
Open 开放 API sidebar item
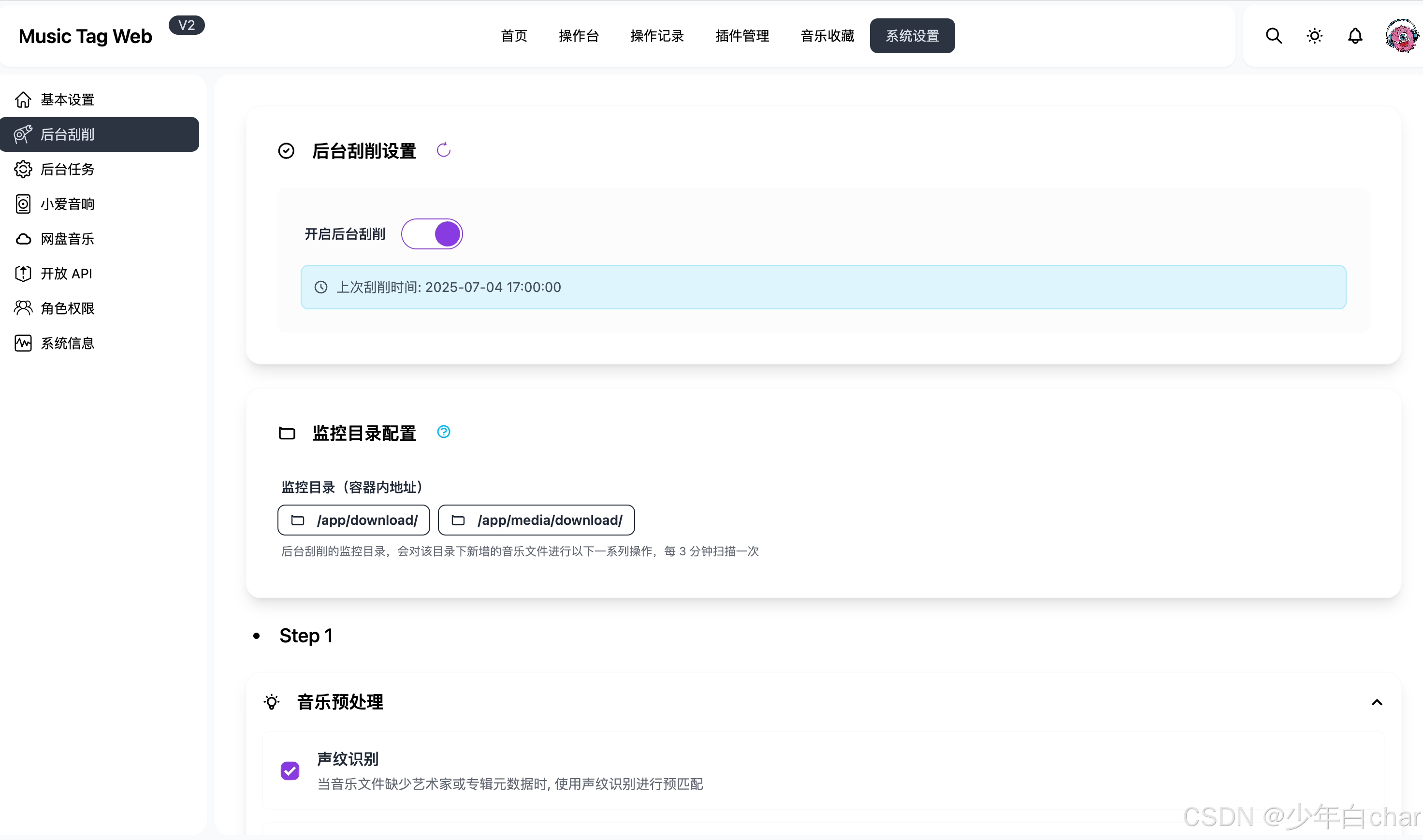66,274
